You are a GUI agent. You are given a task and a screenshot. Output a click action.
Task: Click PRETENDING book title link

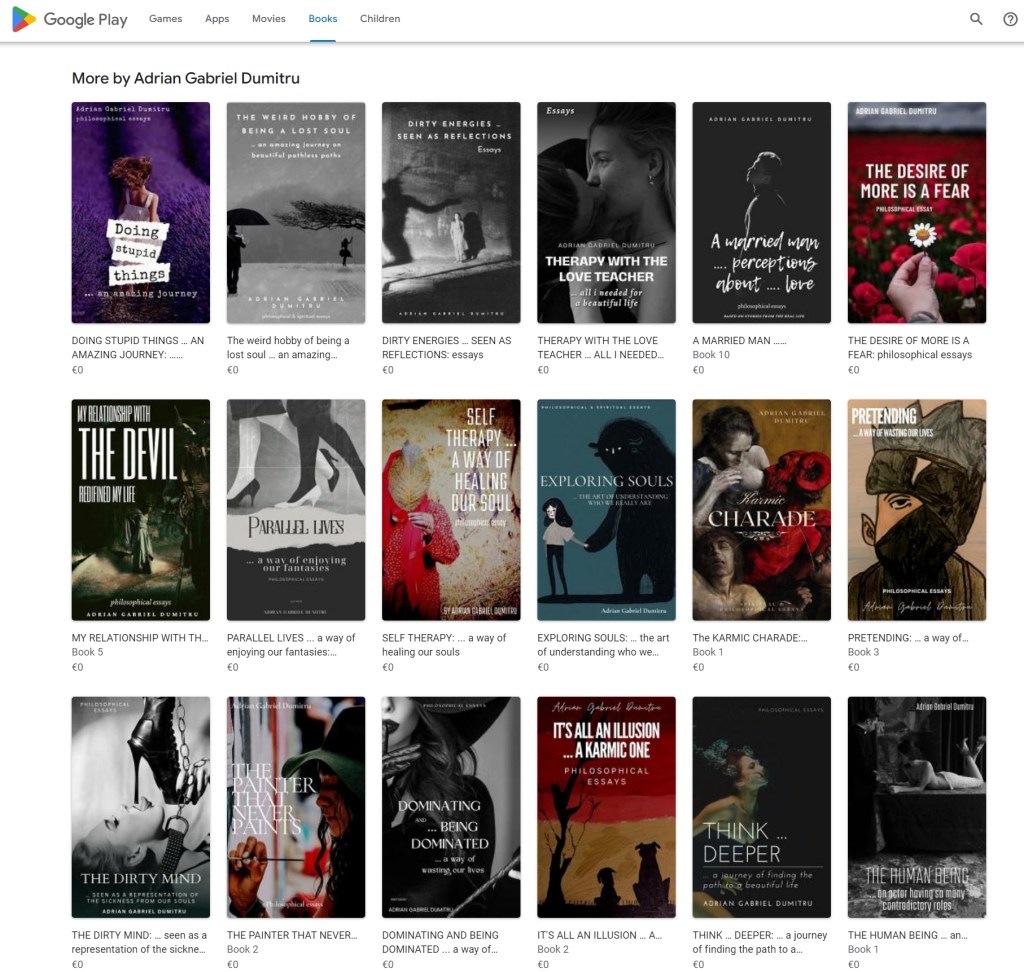[x=907, y=638]
